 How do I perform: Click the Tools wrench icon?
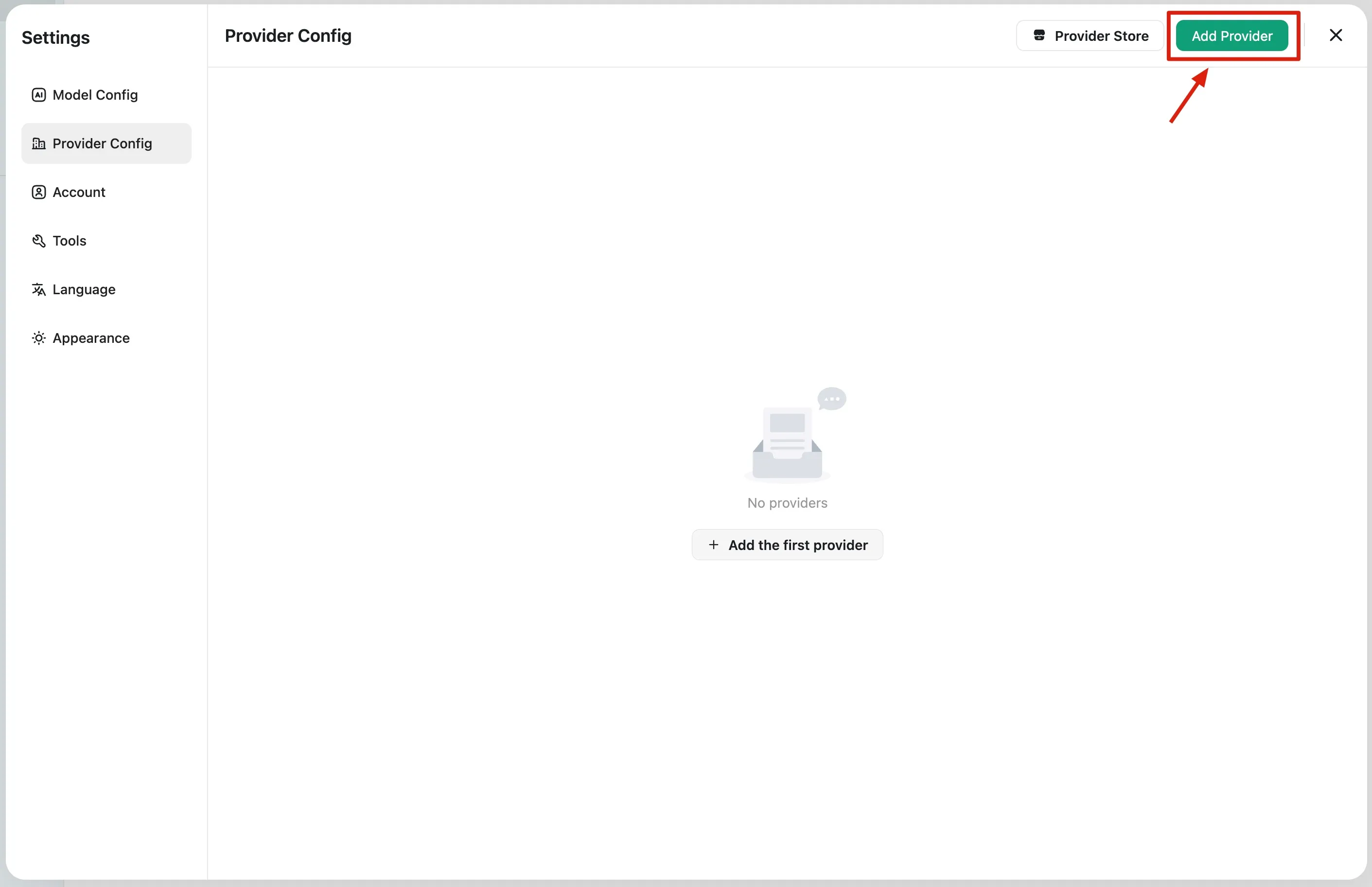(38, 241)
